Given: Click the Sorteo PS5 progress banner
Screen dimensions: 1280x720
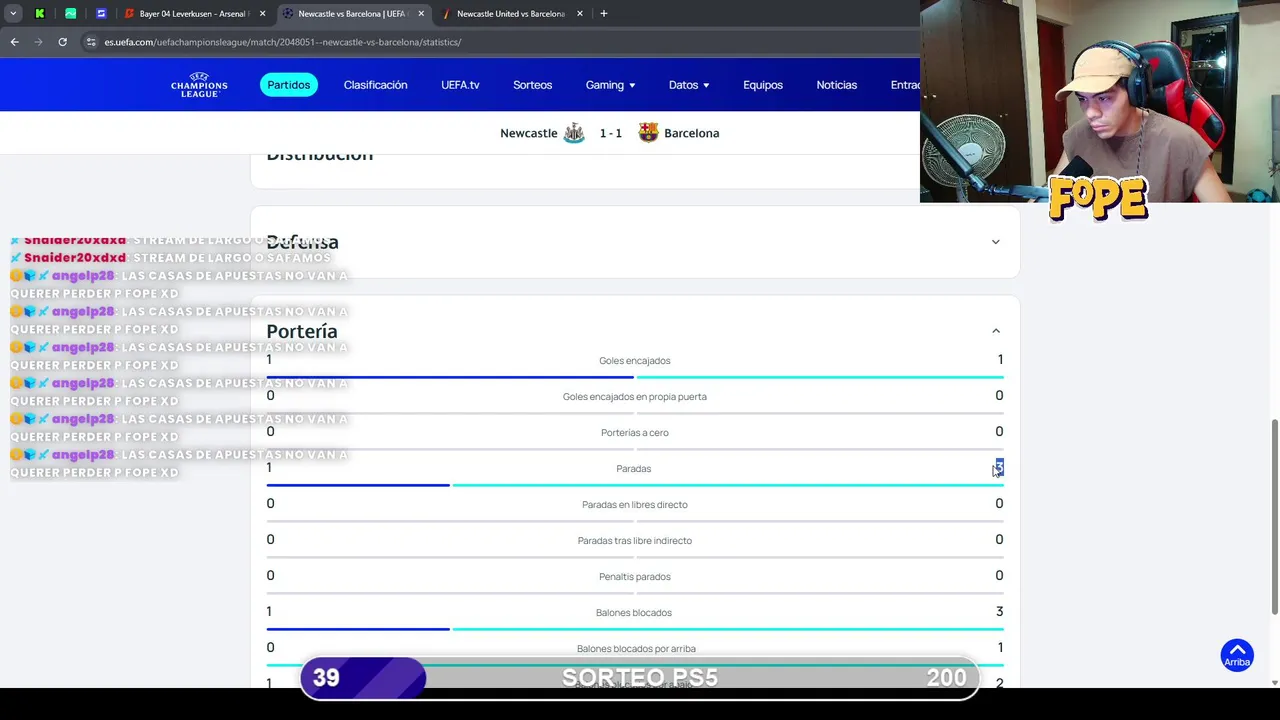Looking at the screenshot, I should click(x=640, y=677).
